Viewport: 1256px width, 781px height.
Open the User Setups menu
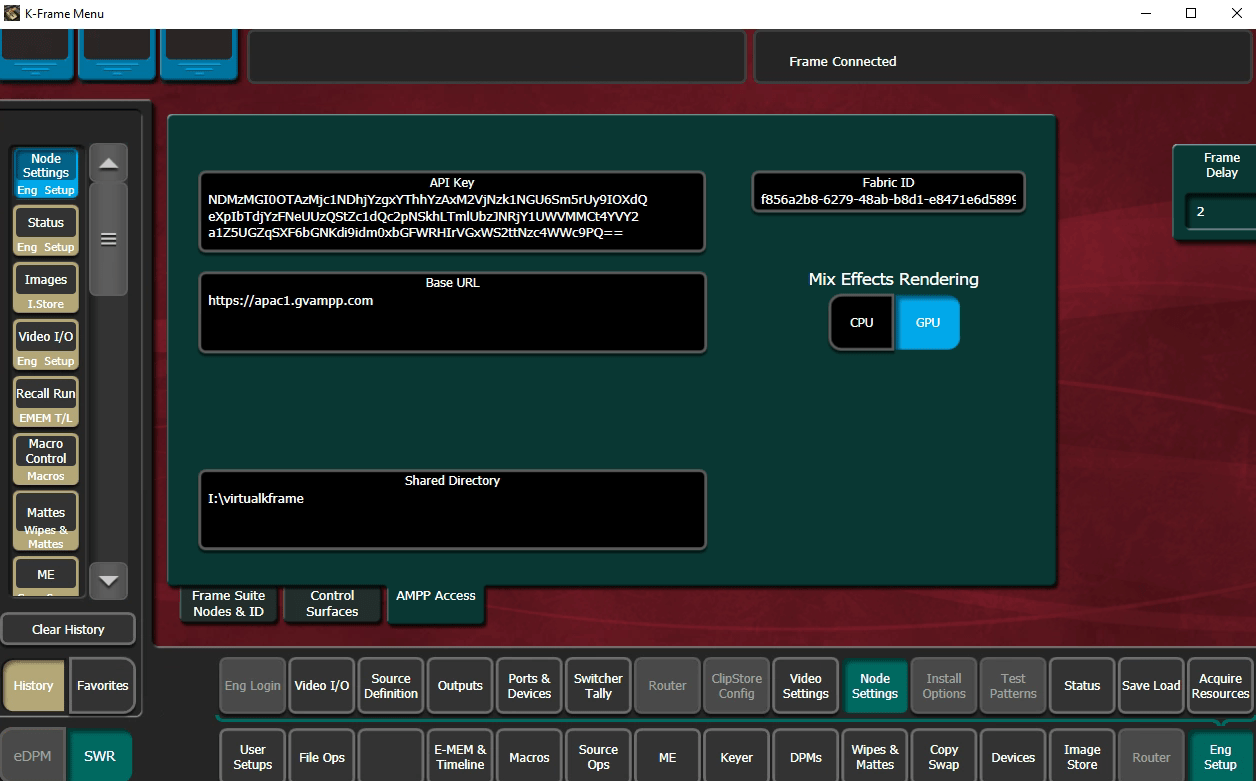(253, 757)
